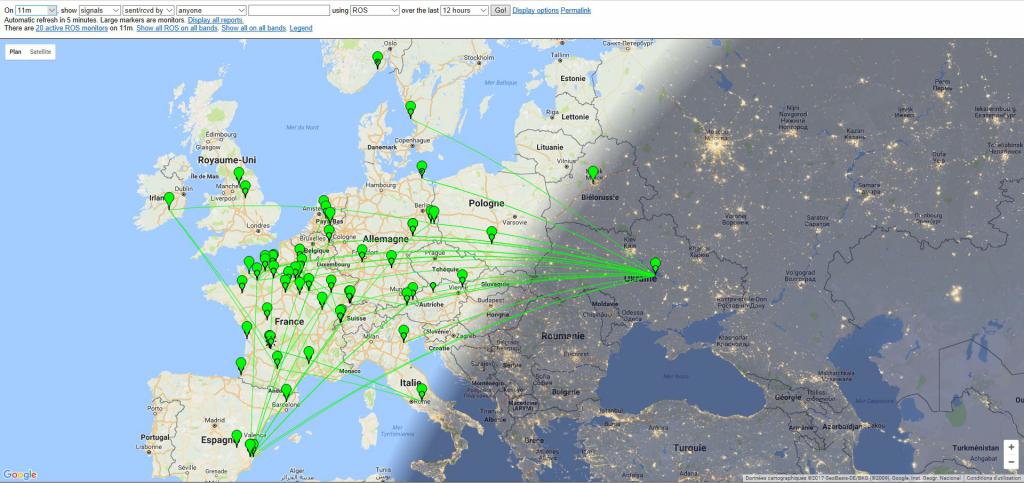Select the marker left of Valencia
Screen dimensions: 1024x483
pos(236,437)
